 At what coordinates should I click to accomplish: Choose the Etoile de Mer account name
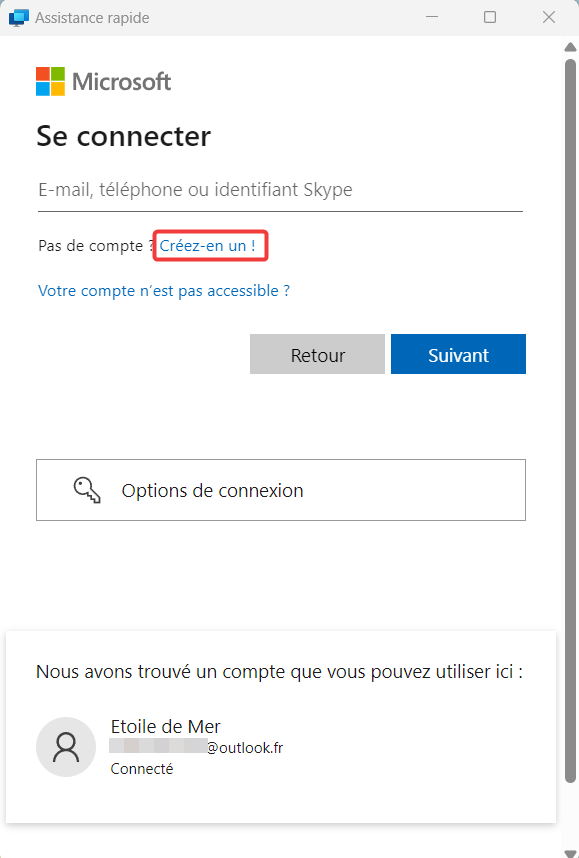point(165,727)
